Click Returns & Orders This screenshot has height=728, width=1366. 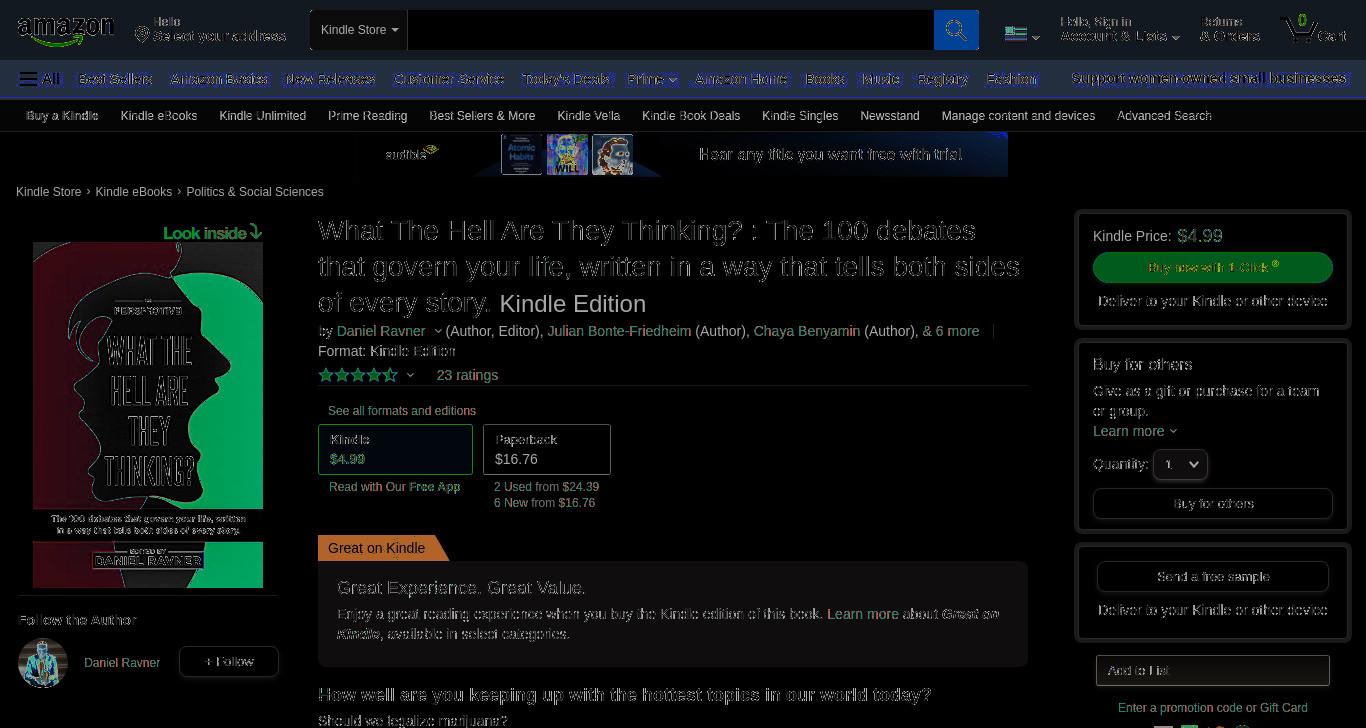click(x=1230, y=29)
